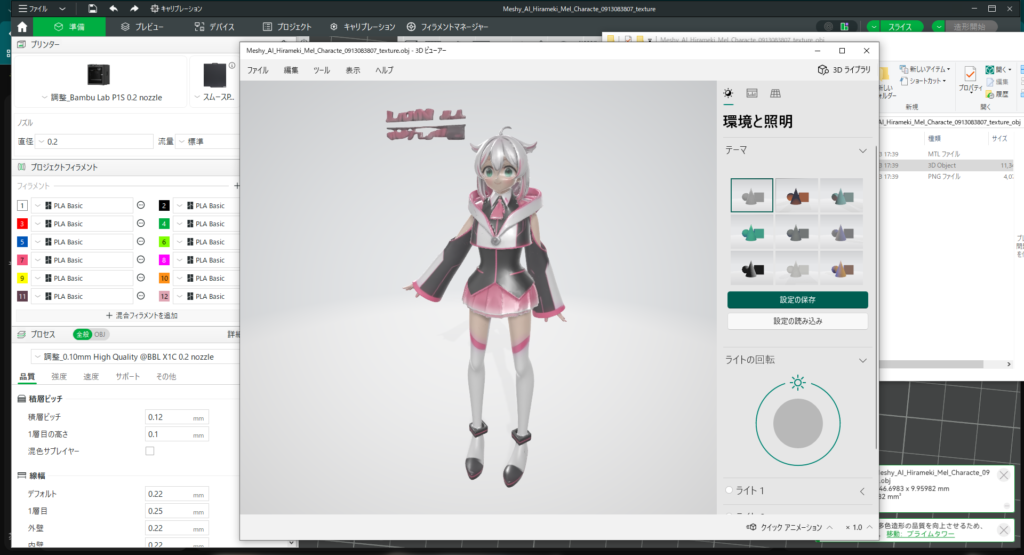Open filament 4 PLA Basic dropdown
This screenshot has width=1024, height=555.
click(x=207, y=224)
